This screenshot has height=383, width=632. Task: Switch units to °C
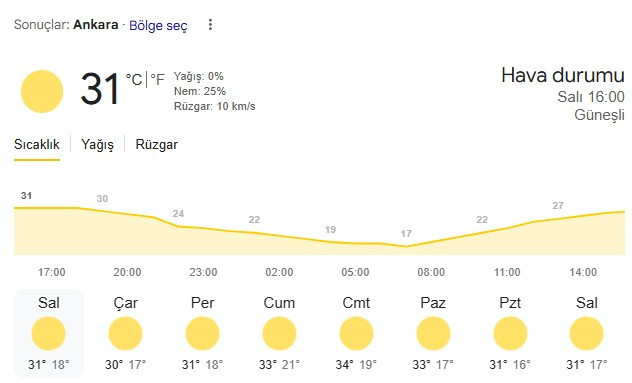click(x=134, y=79)
